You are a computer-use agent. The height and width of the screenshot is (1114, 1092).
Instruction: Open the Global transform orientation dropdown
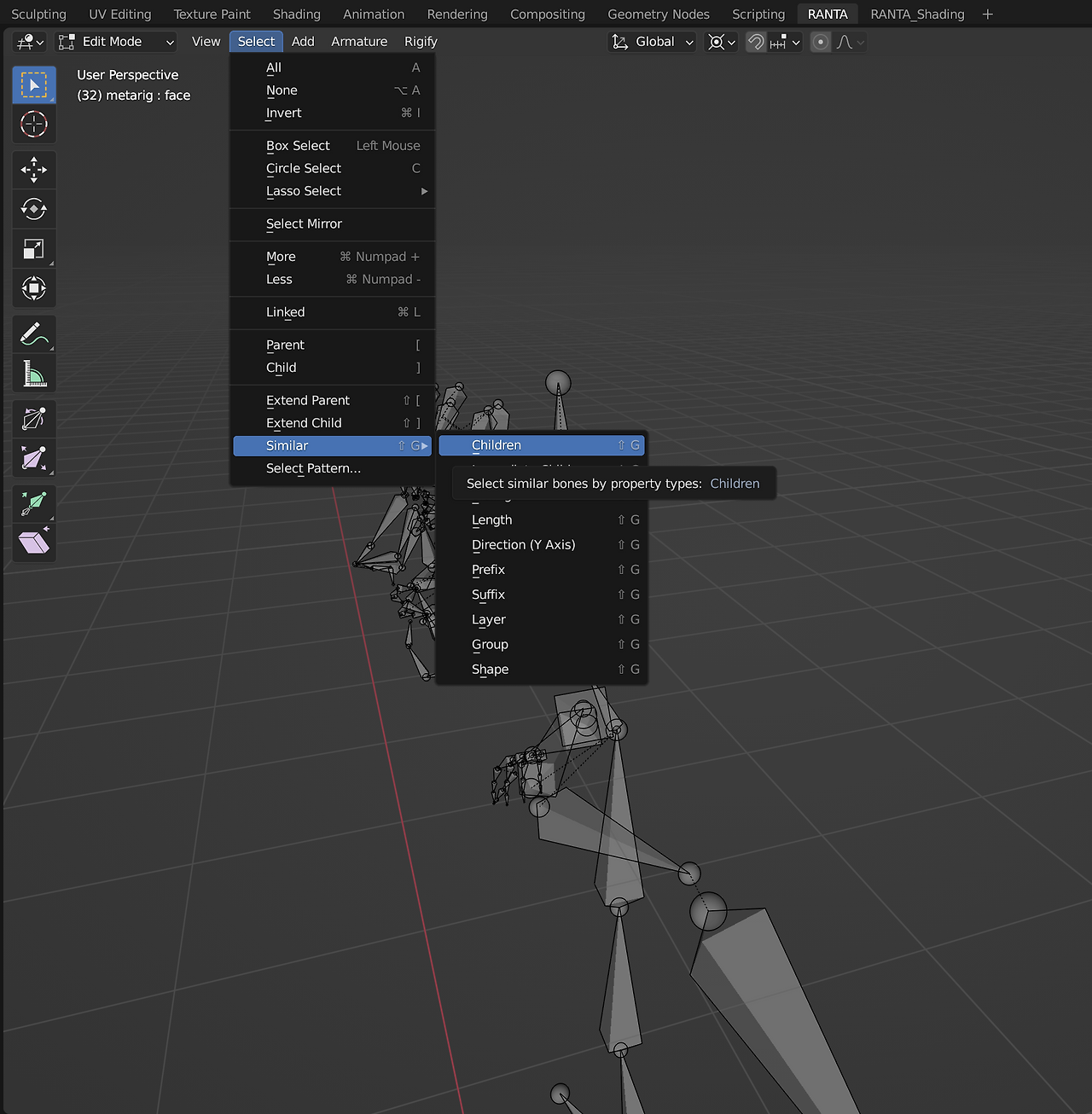point(653,42)
